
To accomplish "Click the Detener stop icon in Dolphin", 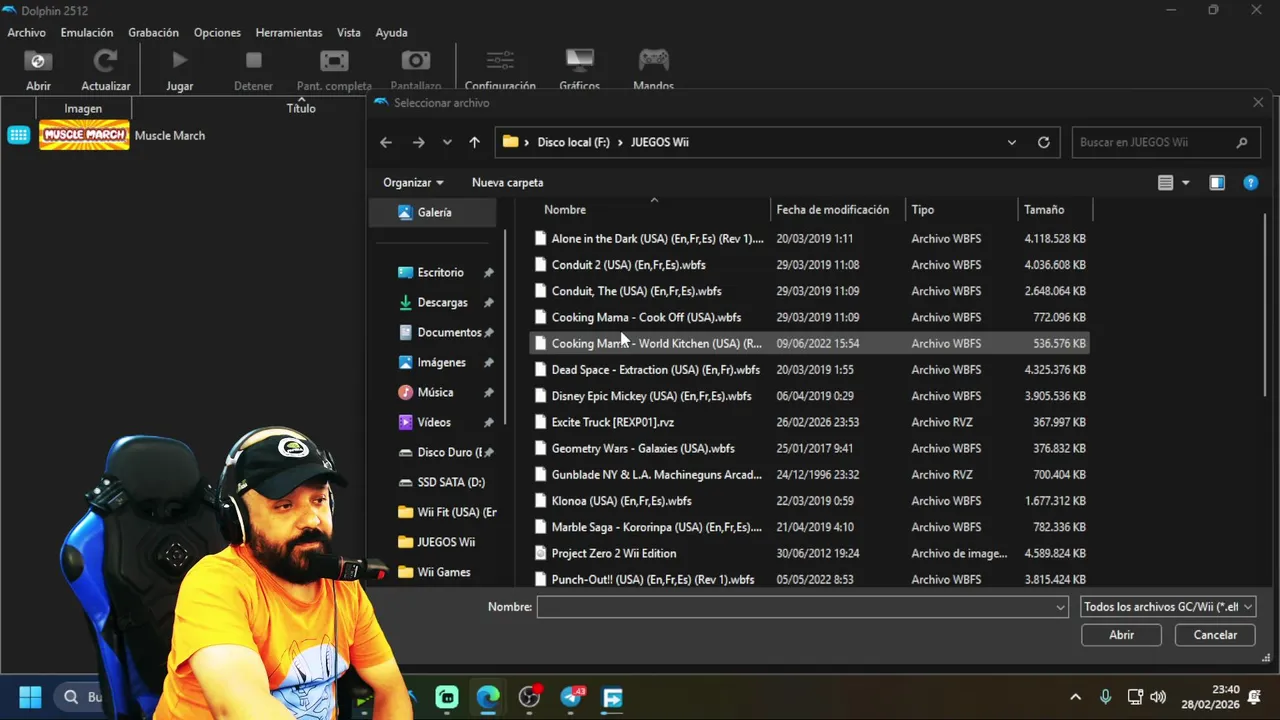I will (253, 61).
